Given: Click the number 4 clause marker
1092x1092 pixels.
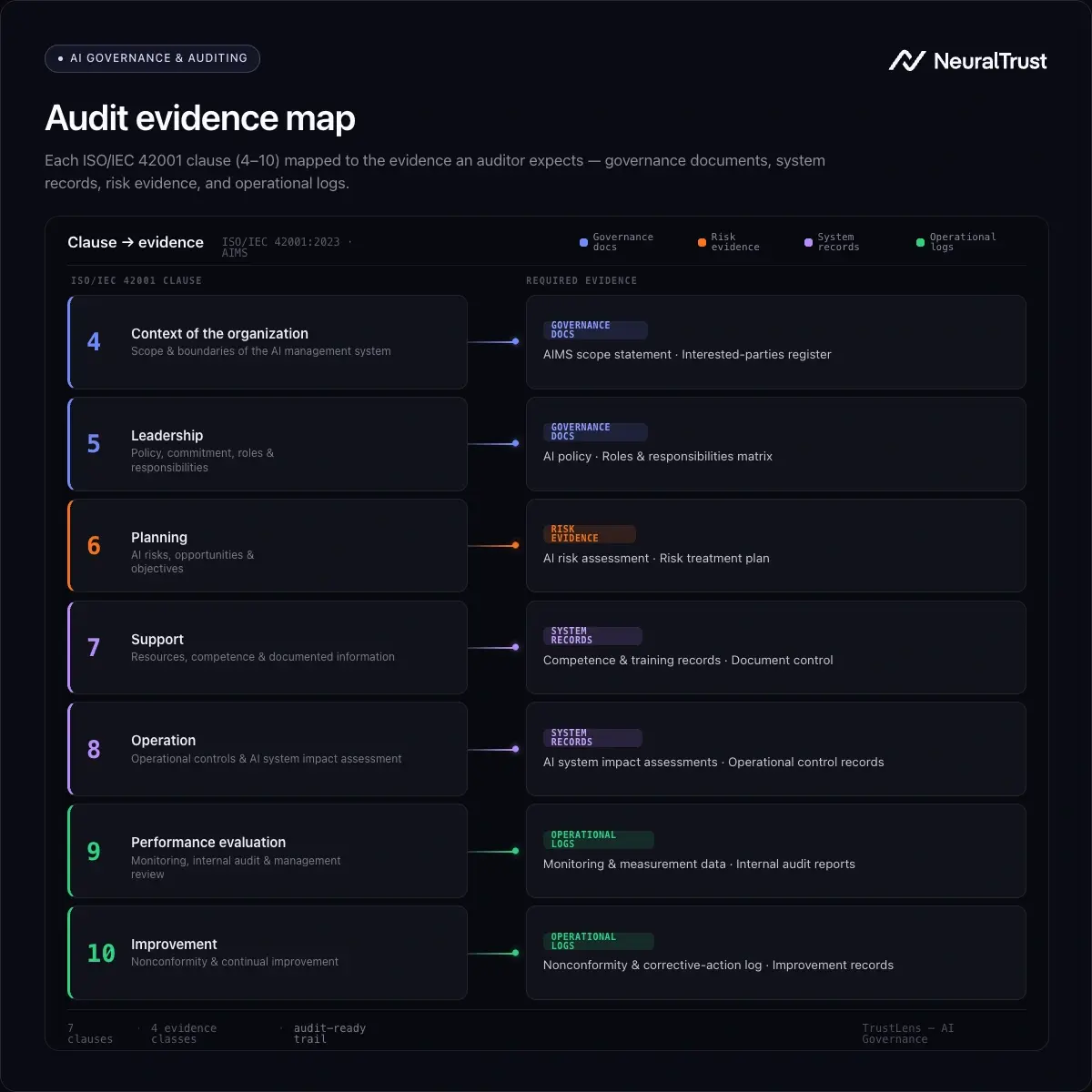Looking at the screenshot, I should (x=94, y=342).
